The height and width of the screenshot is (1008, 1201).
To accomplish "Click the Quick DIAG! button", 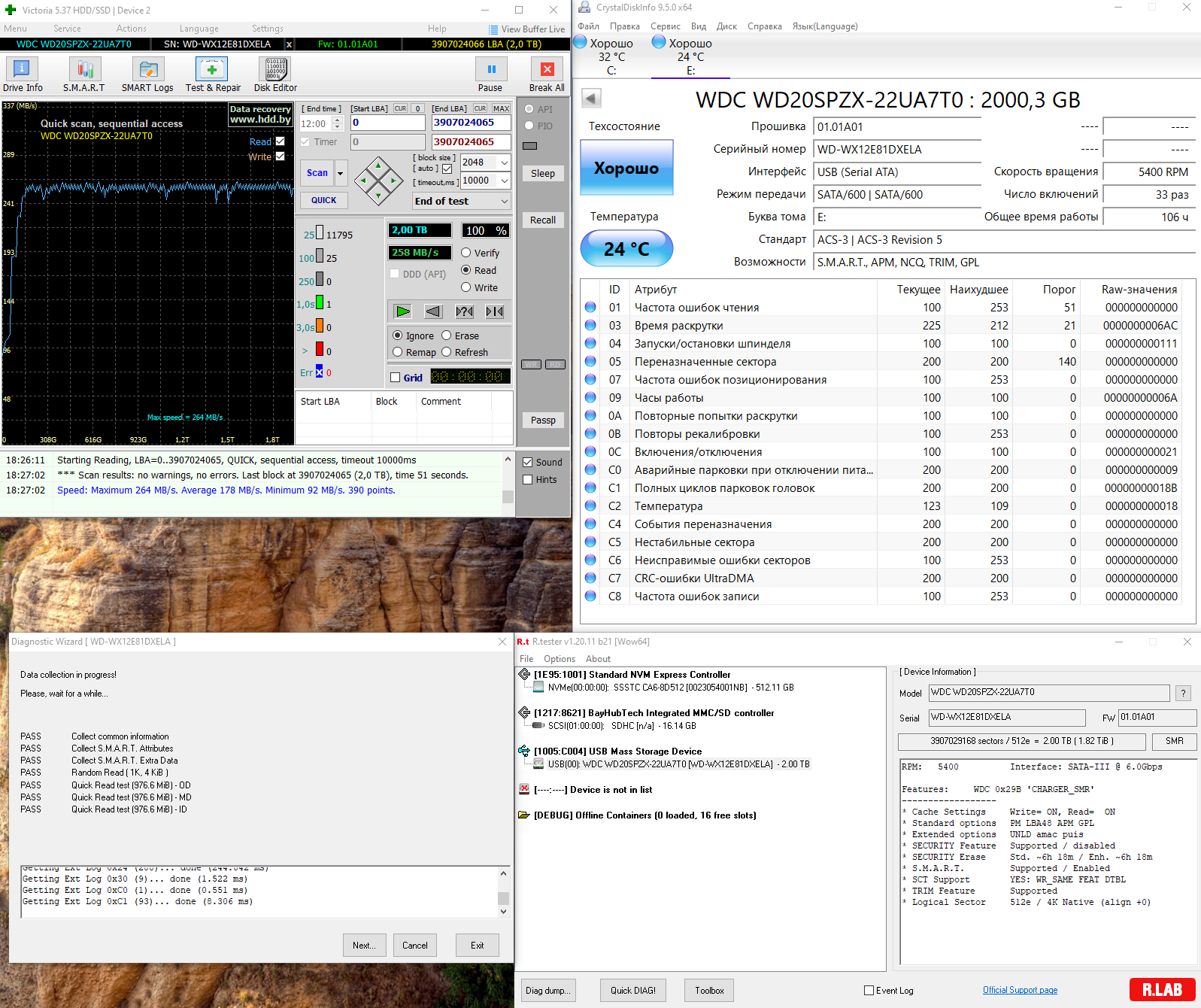I will (633, 991).
